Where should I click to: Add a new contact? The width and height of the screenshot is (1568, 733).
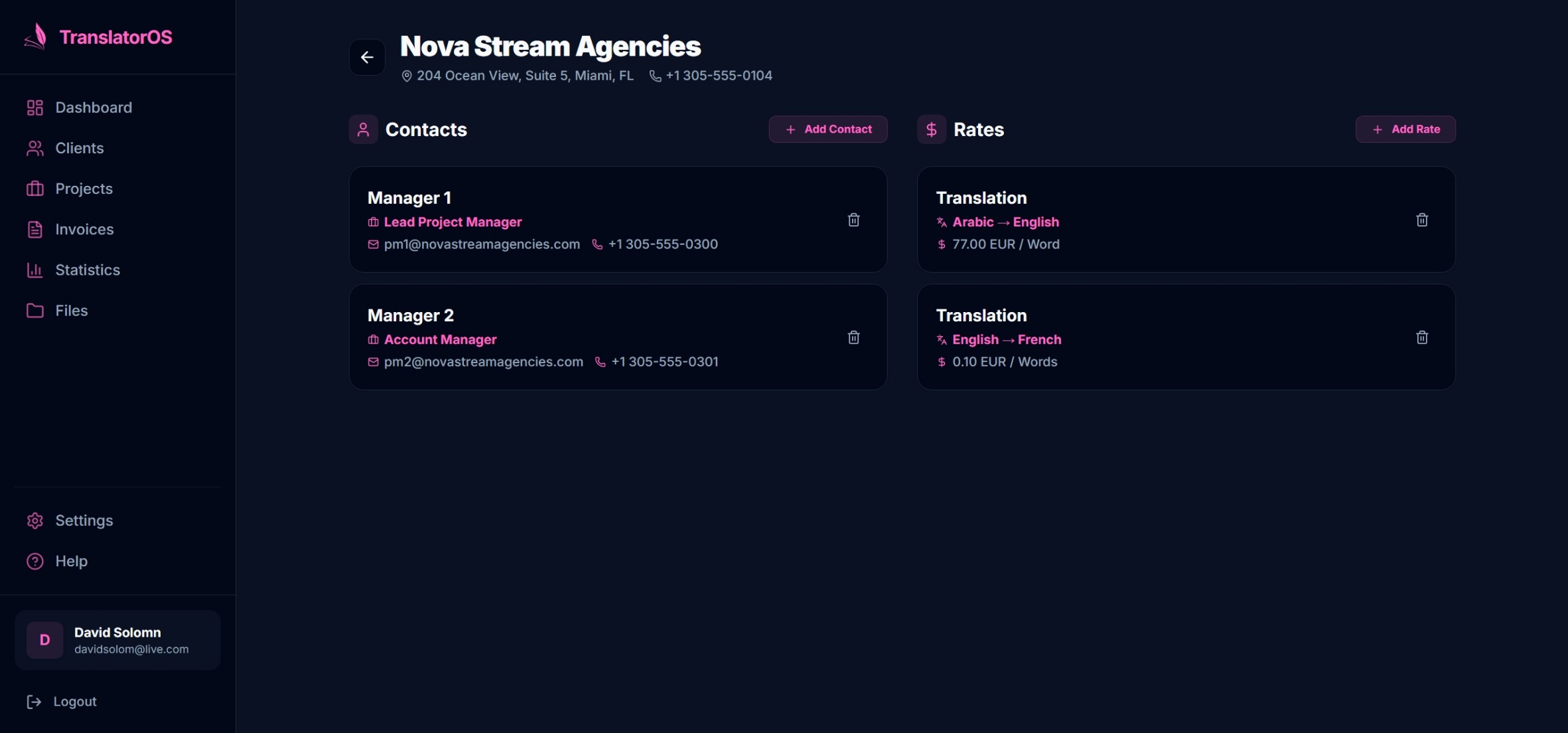point(827,129)
